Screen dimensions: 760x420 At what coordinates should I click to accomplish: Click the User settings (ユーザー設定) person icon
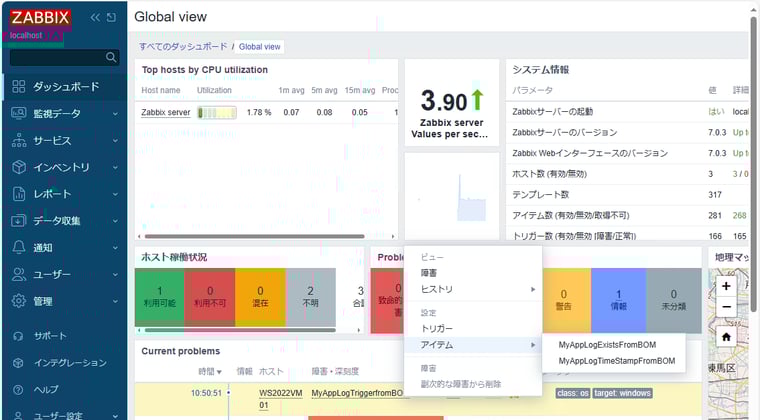click(18, 416)
